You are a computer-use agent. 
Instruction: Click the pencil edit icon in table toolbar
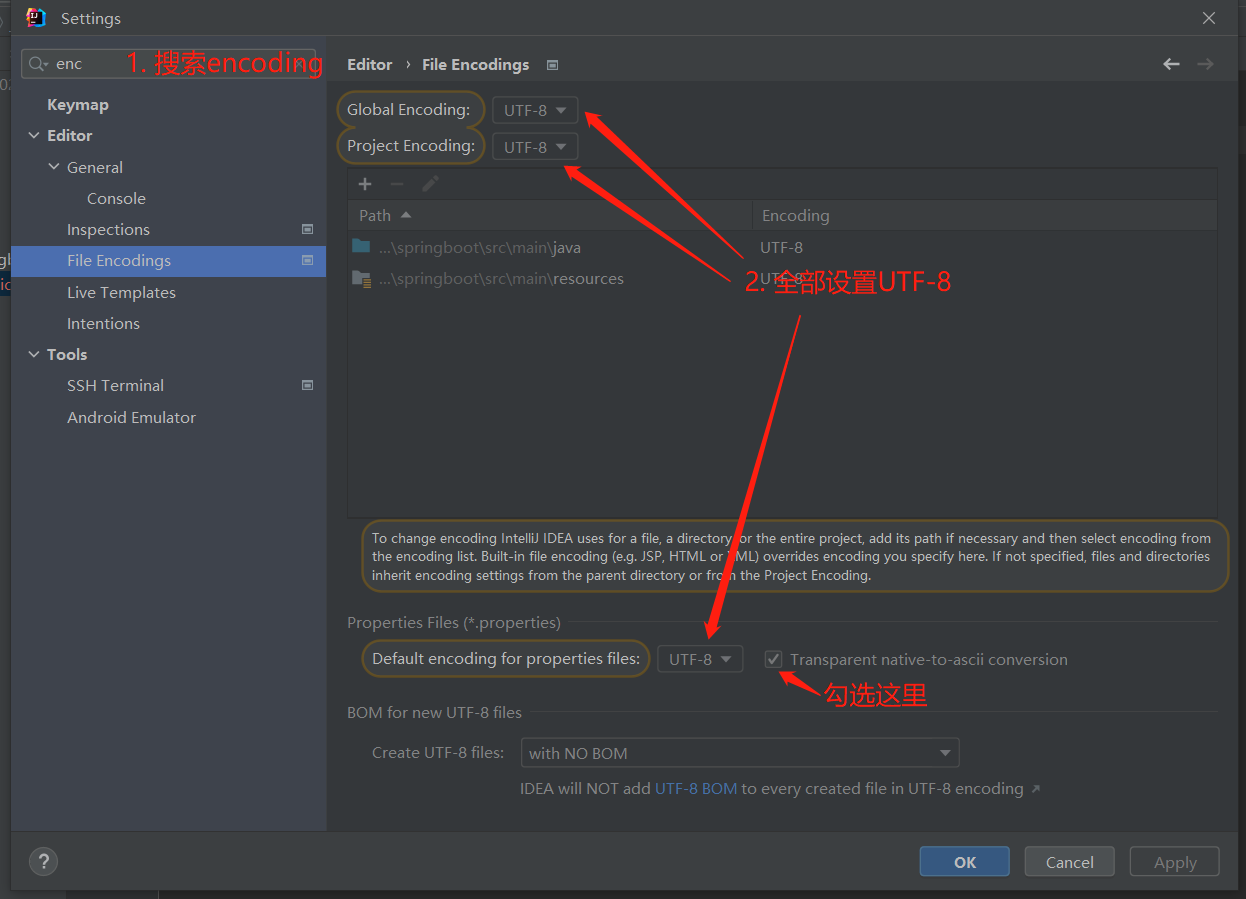(x=430, y=184)
